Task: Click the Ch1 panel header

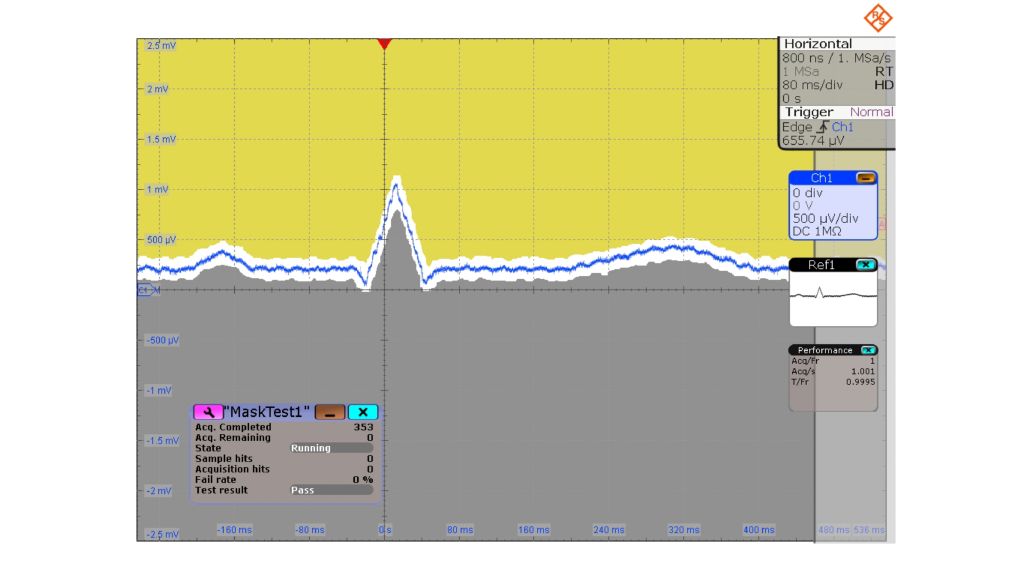Action: (823, 177)
